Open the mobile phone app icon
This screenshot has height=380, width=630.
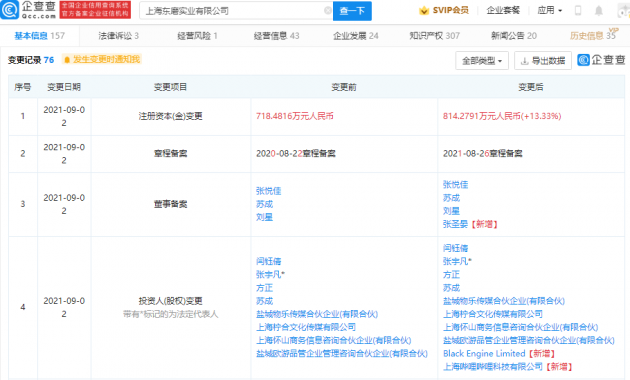pos(578,11)
